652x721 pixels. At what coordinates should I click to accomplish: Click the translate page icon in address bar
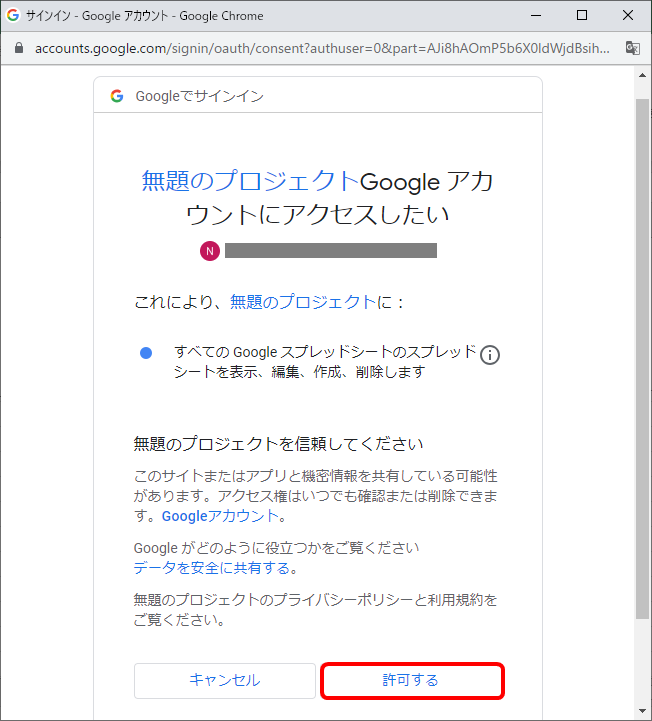pos(633,48)
